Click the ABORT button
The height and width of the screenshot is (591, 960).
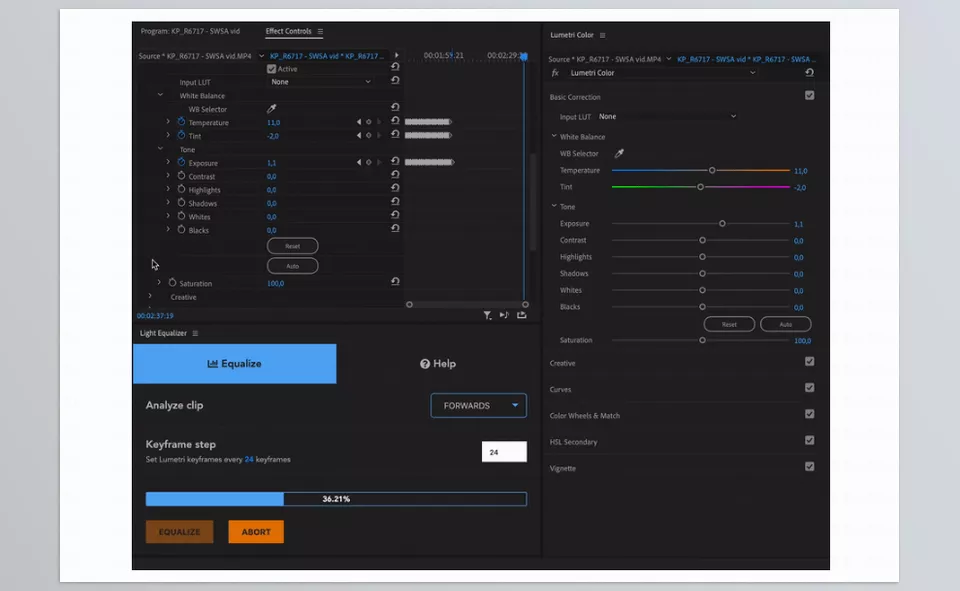click(x=256, y=532)
